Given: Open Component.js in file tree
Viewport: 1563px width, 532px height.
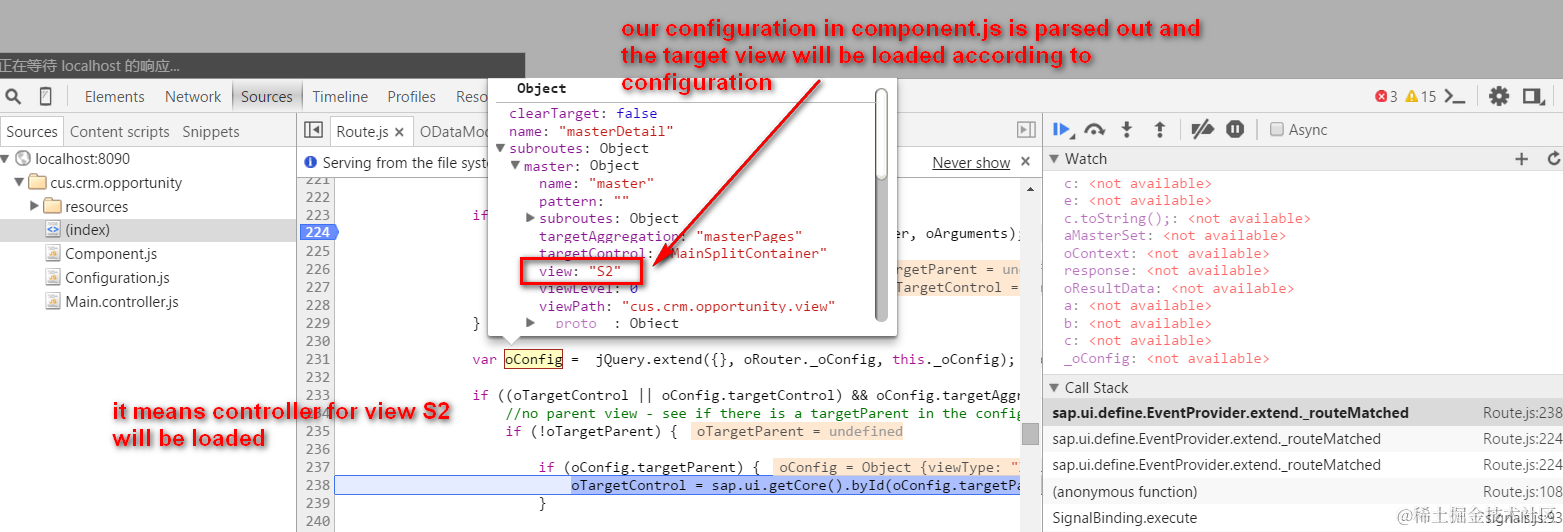Looking at the screenshot, I should (111, 254).
